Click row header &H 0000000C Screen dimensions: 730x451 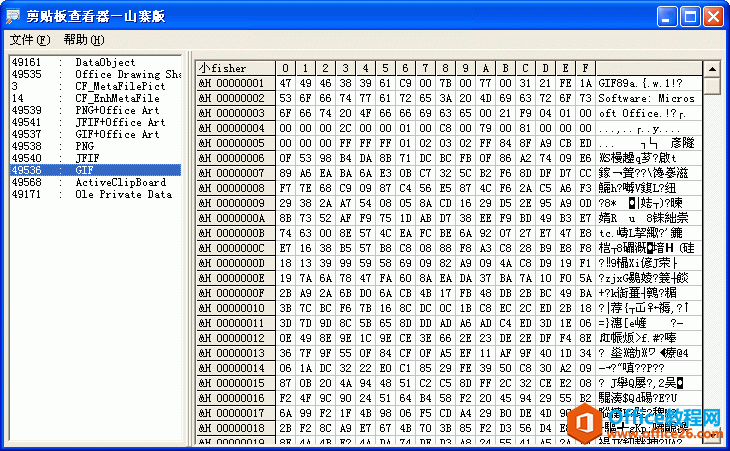[236, 248]
